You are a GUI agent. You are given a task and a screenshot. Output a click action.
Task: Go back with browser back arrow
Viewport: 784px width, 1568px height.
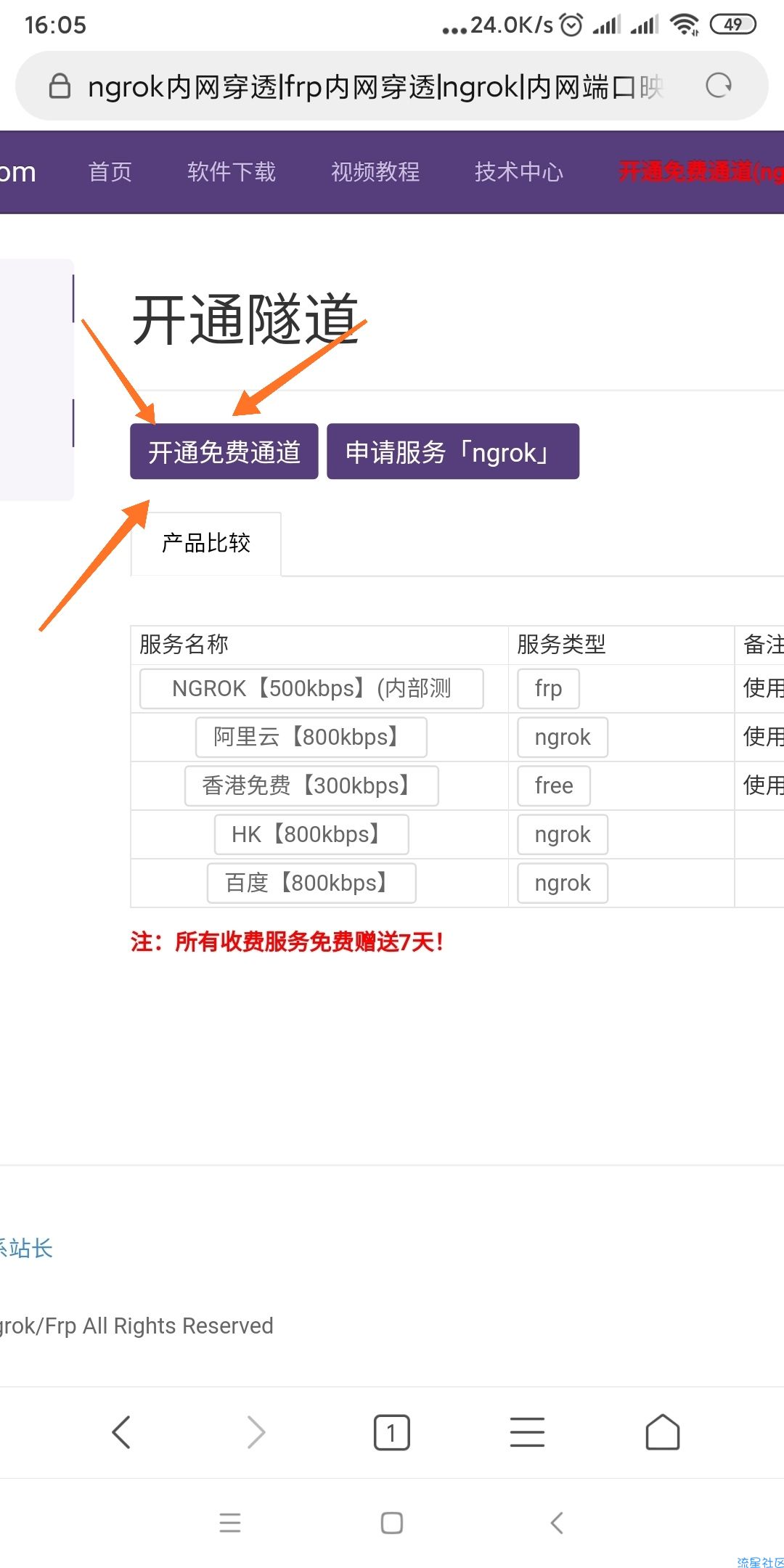pos(121,1432)
